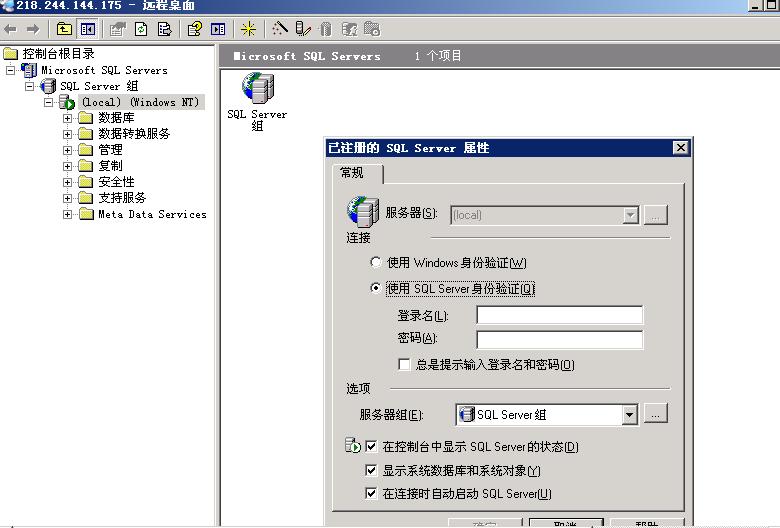Click the 取消 button in dialog
Image resolution: width=780 pixels, height=528 pixels.
tap(566, 523)
